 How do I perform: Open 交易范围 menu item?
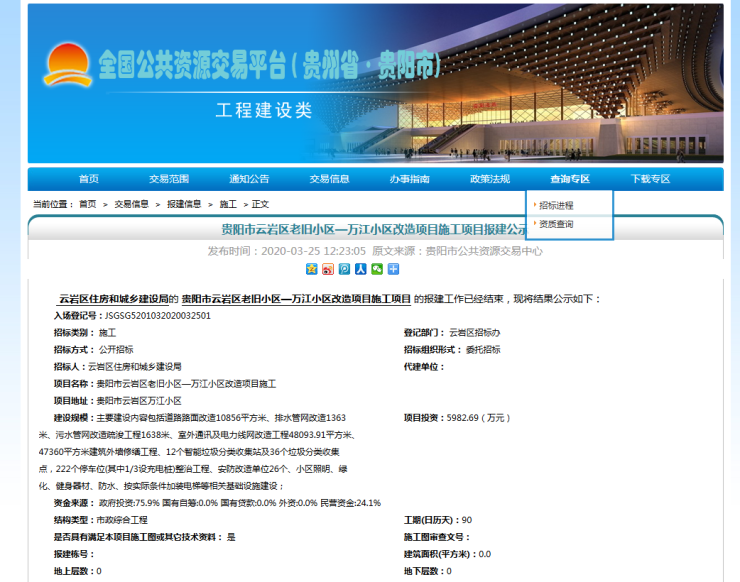tap(169, 179)
